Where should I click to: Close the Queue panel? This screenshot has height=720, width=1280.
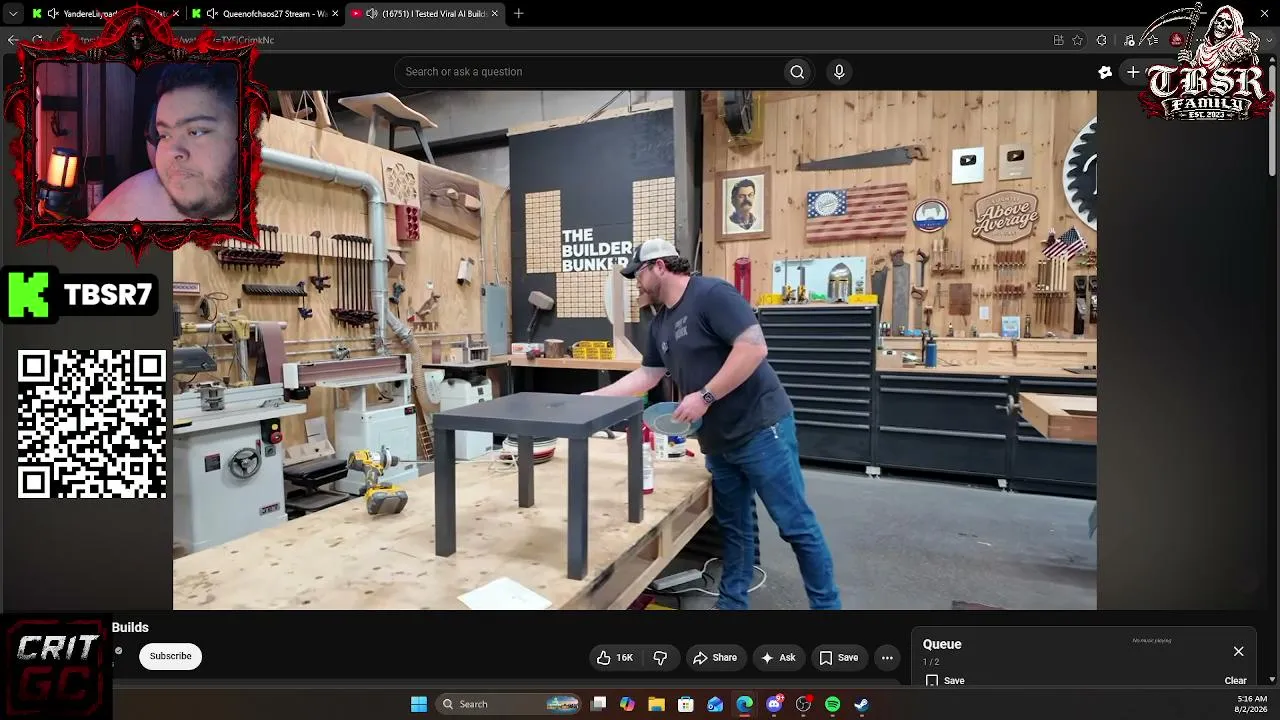pyautogui.click(x=1238, y=651)
